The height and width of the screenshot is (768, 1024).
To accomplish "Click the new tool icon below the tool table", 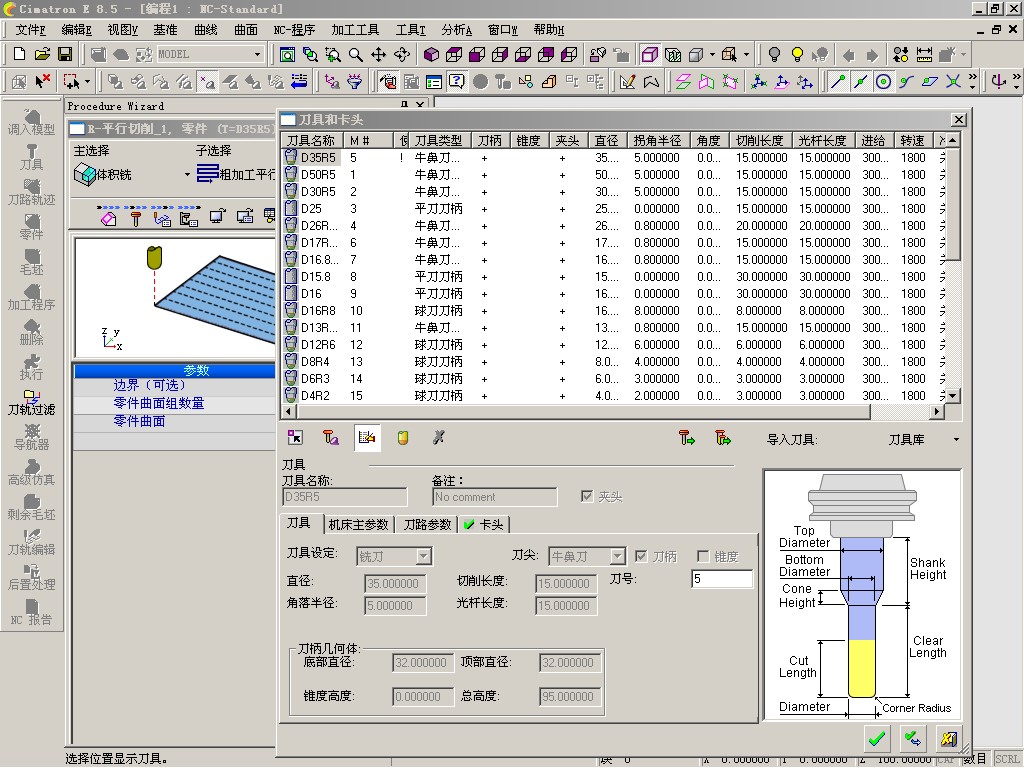I will click(x=331, y=438).
